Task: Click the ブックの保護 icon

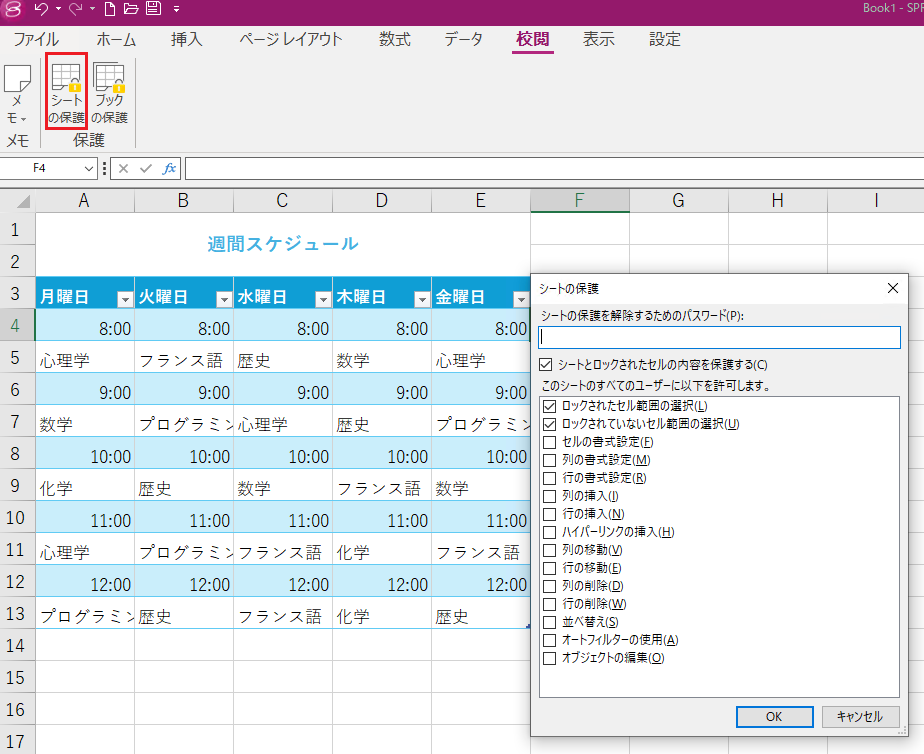Action: pos(110,93)
